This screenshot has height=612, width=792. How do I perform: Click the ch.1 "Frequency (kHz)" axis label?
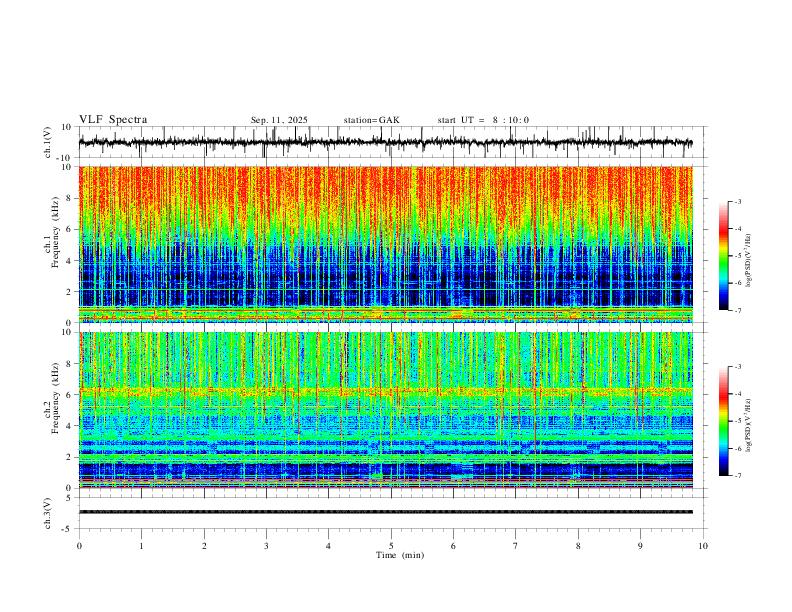[x=56, y=232]
